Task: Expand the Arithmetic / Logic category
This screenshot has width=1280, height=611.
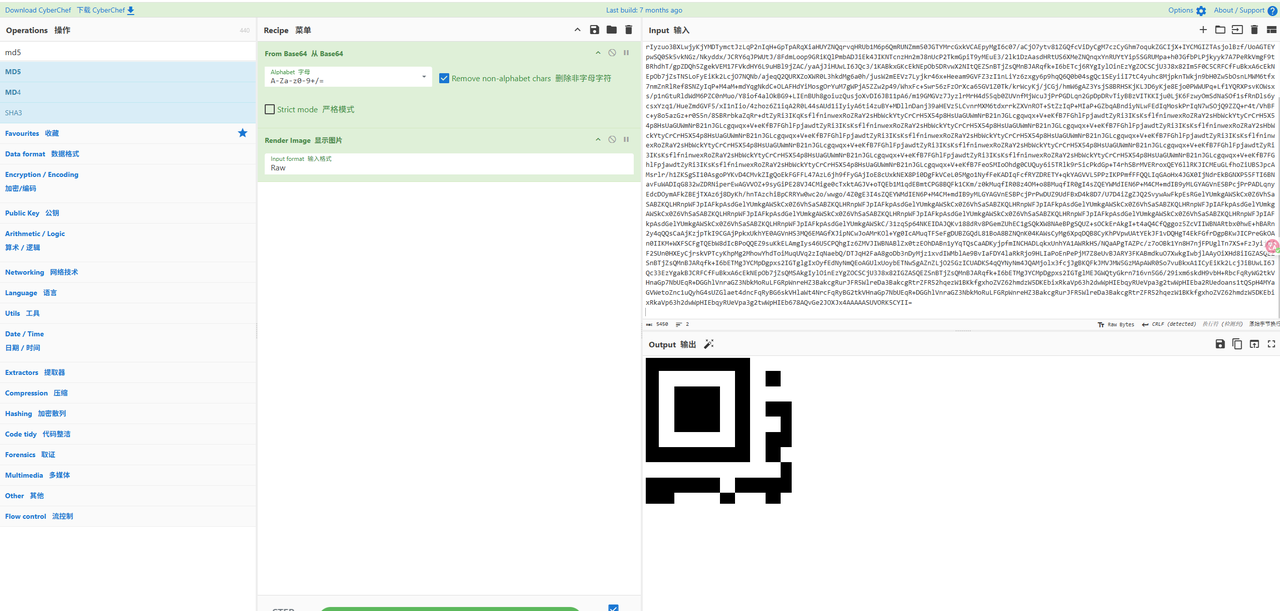Action: click(128, 240)
